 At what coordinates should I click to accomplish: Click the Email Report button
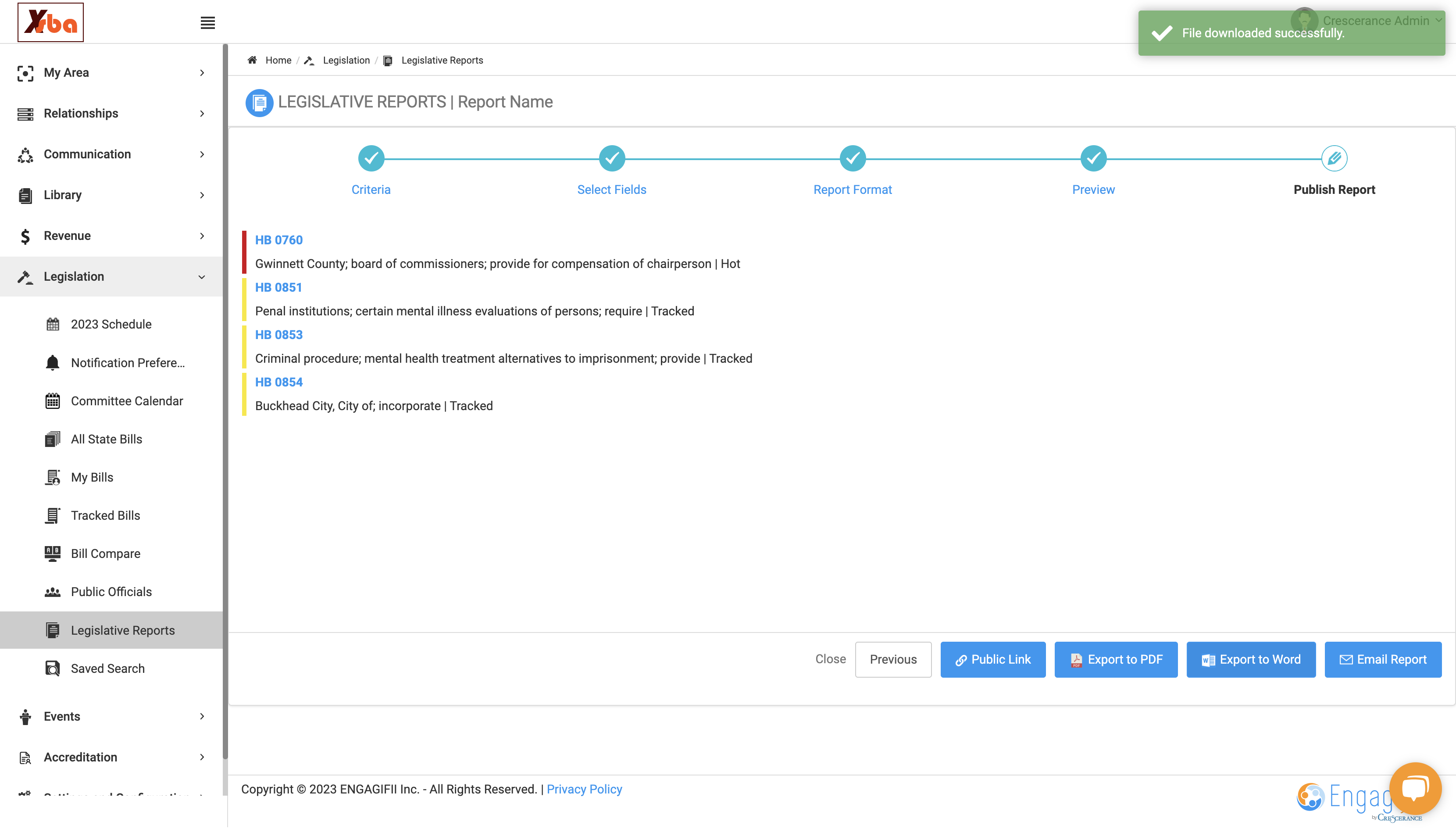click(1383, 659)
